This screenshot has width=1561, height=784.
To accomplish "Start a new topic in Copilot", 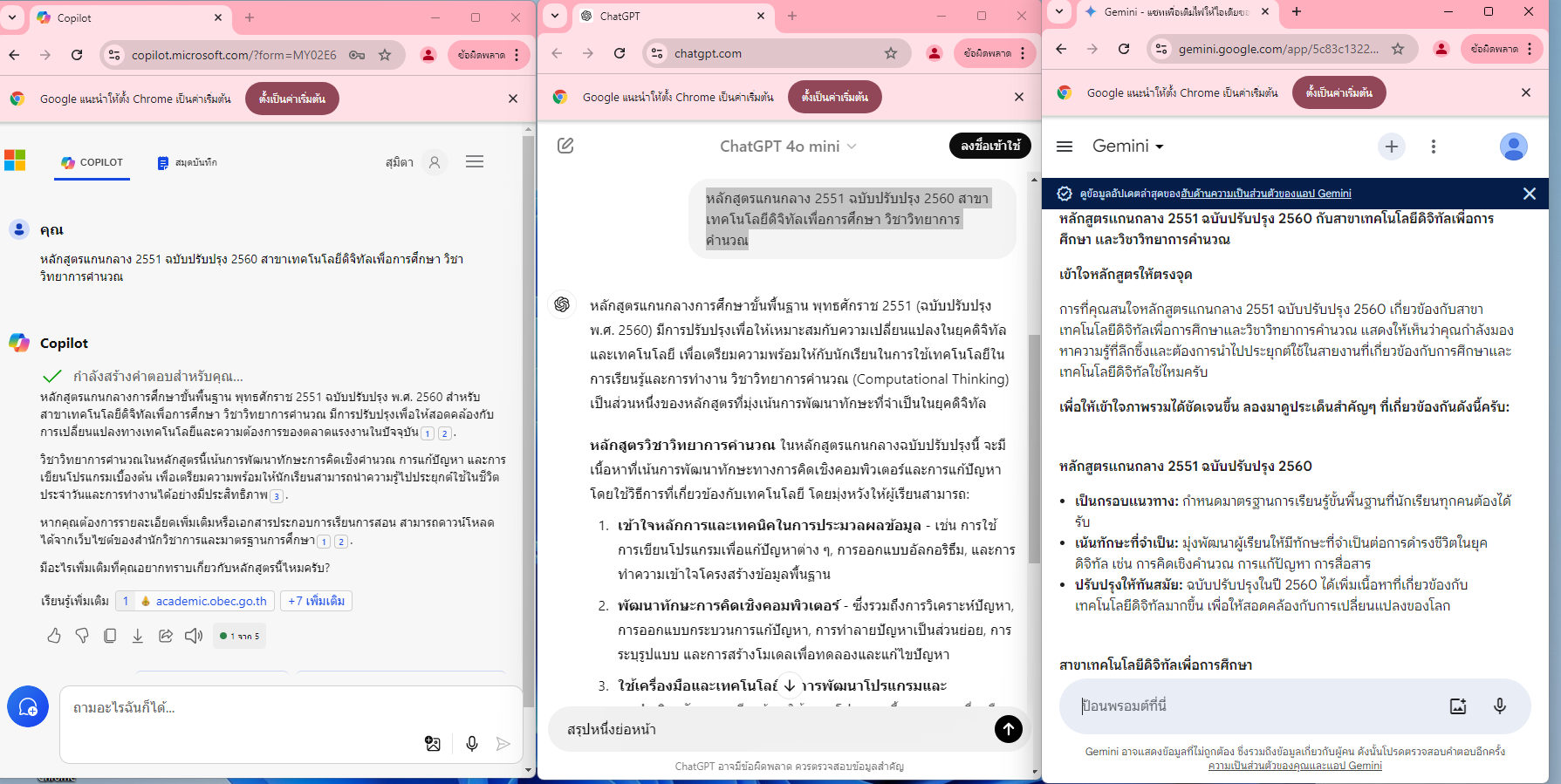I will (28, 706).
